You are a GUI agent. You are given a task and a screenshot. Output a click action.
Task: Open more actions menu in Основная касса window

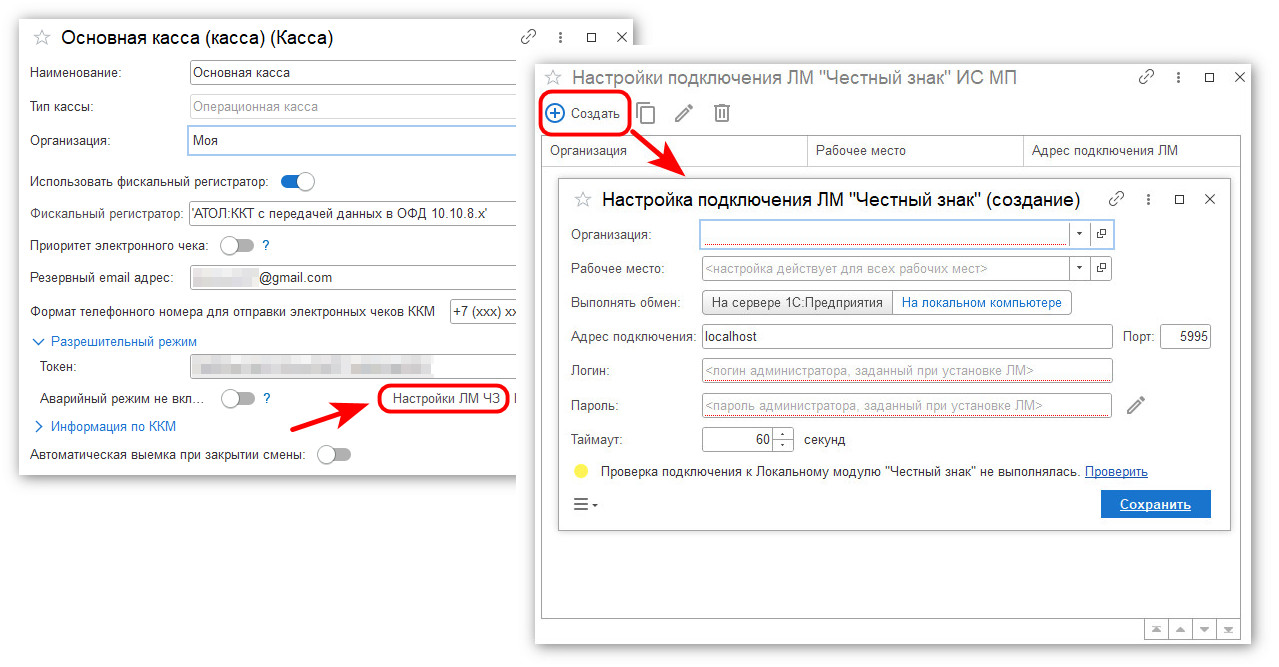coord(560,37)
